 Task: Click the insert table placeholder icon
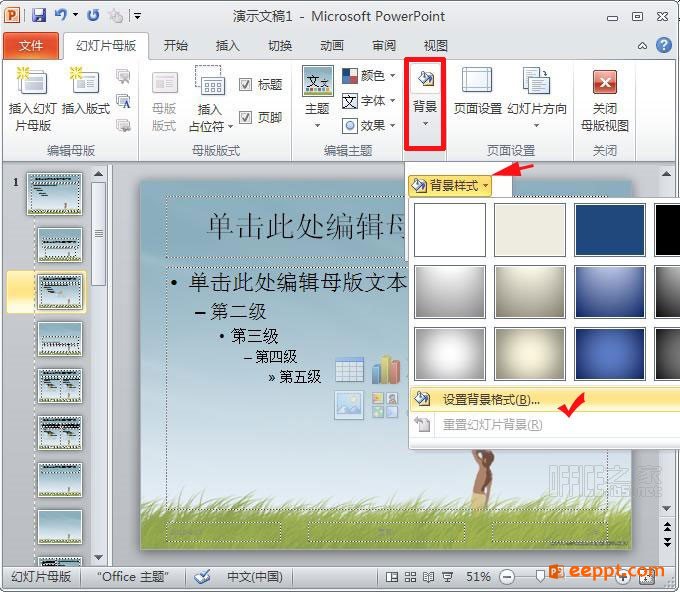click(x=350, y=370)
